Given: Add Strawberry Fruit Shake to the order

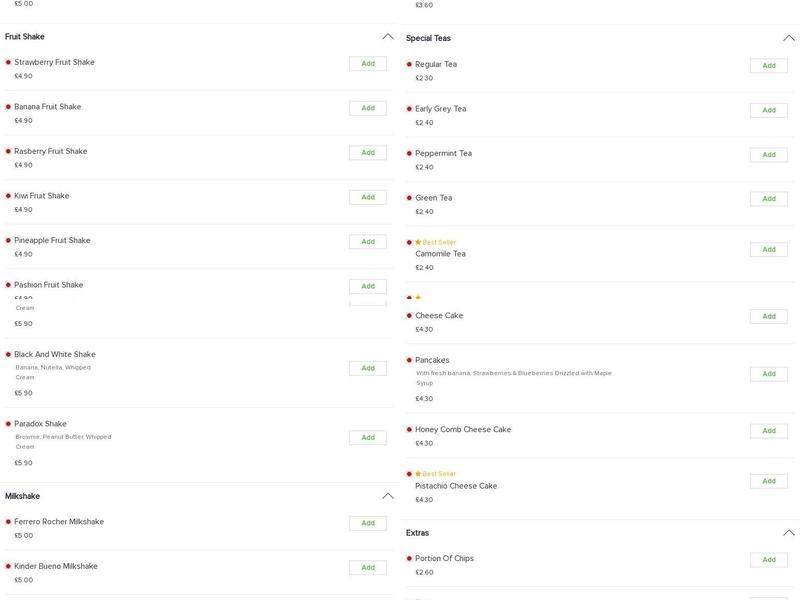Looking at the screenshot, I should pos(368,64).
